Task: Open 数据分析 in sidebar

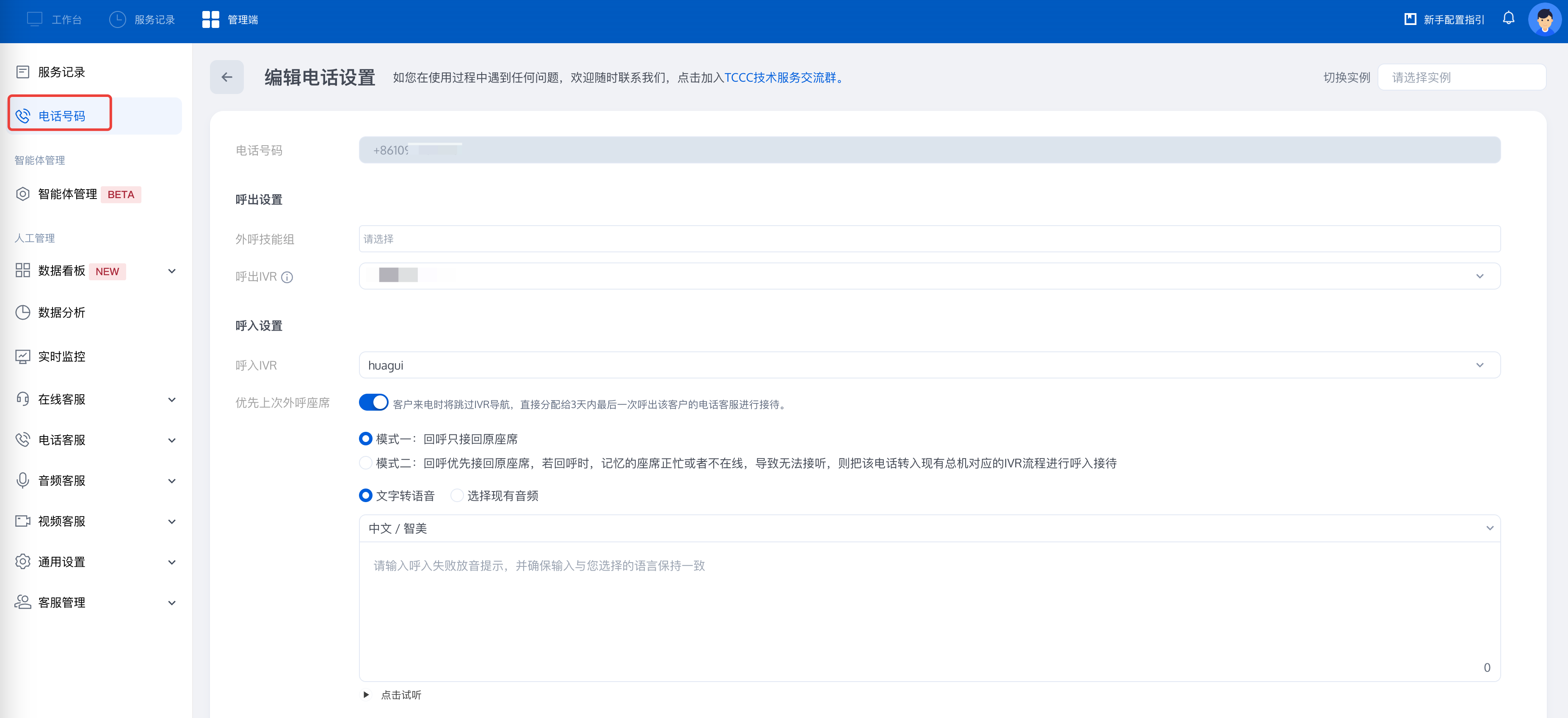Action: 61,313
